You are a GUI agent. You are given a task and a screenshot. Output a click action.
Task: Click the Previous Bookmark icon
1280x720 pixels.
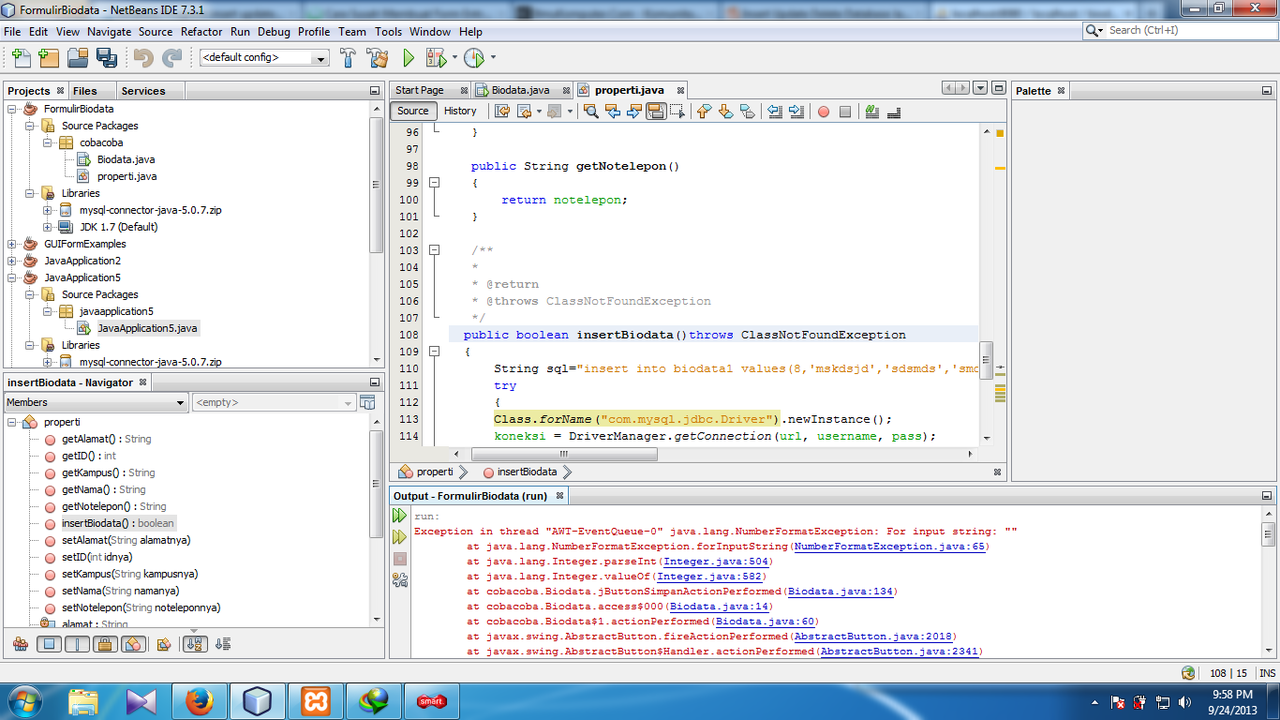(704, 111)
